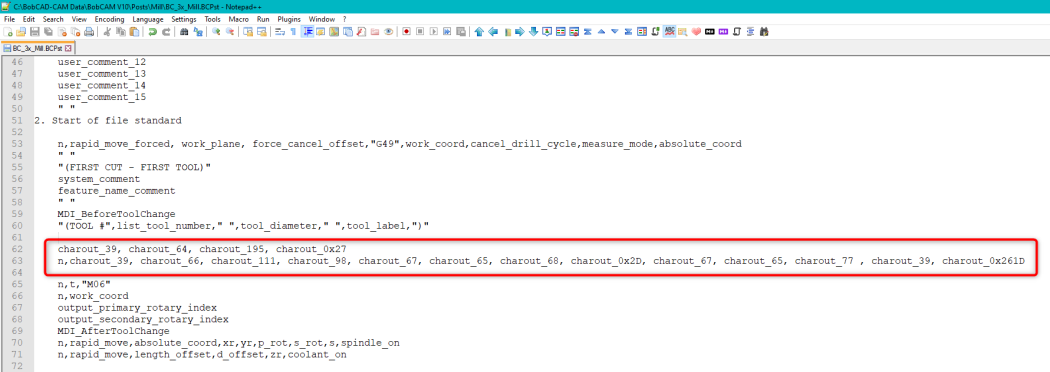
Task: Close the BC_3x_Mill.BCPst tab
Action: 68,48
